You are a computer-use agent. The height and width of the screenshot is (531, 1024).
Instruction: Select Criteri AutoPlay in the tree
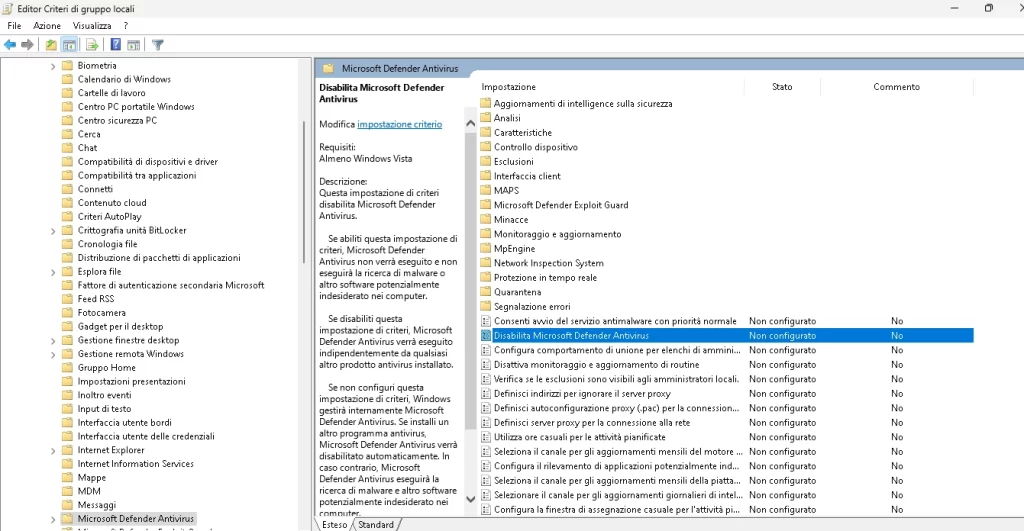click(110, 216)
